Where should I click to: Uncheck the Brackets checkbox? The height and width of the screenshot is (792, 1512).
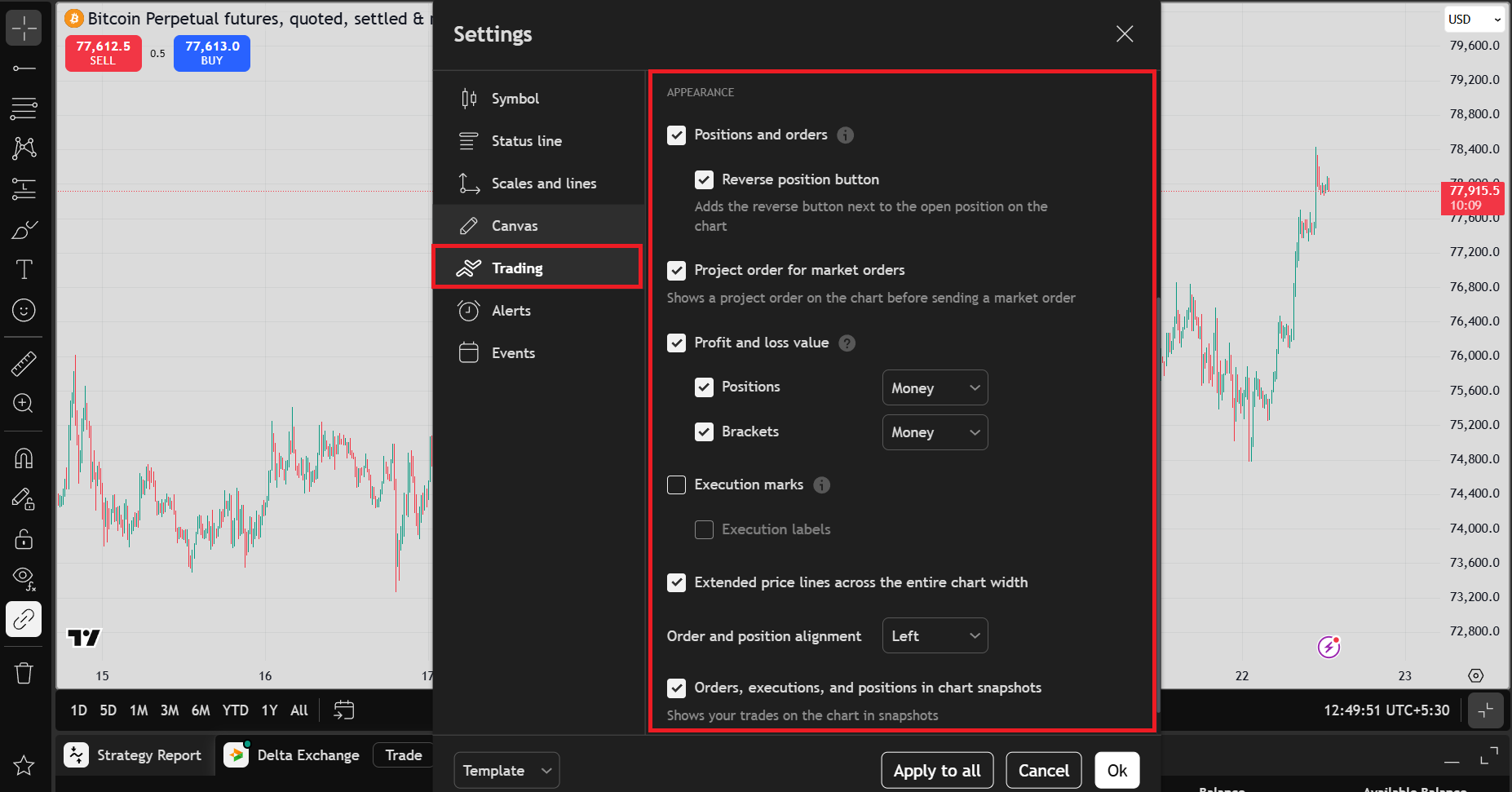704,432
